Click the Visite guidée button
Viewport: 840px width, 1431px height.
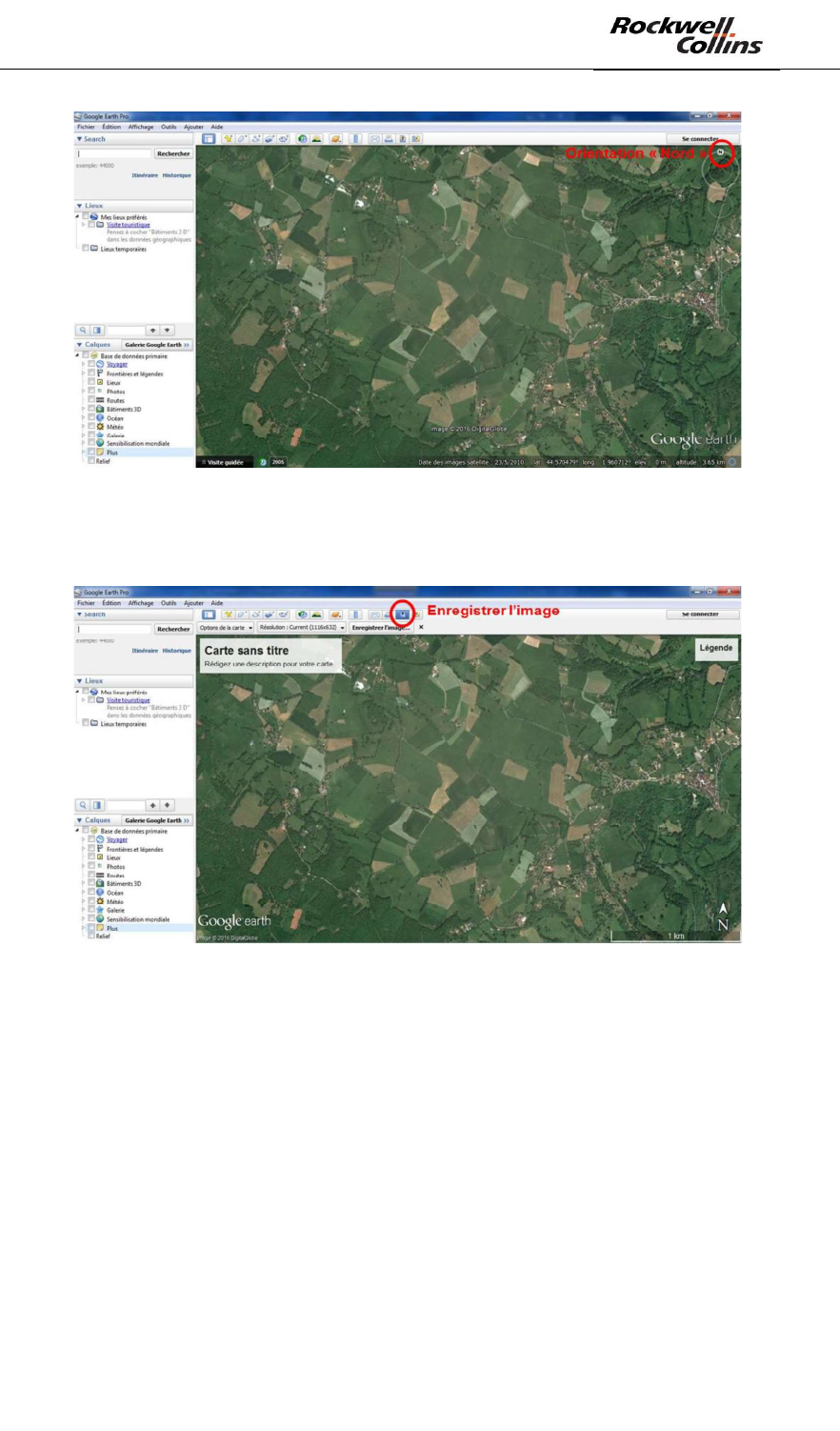coord(223,462)
